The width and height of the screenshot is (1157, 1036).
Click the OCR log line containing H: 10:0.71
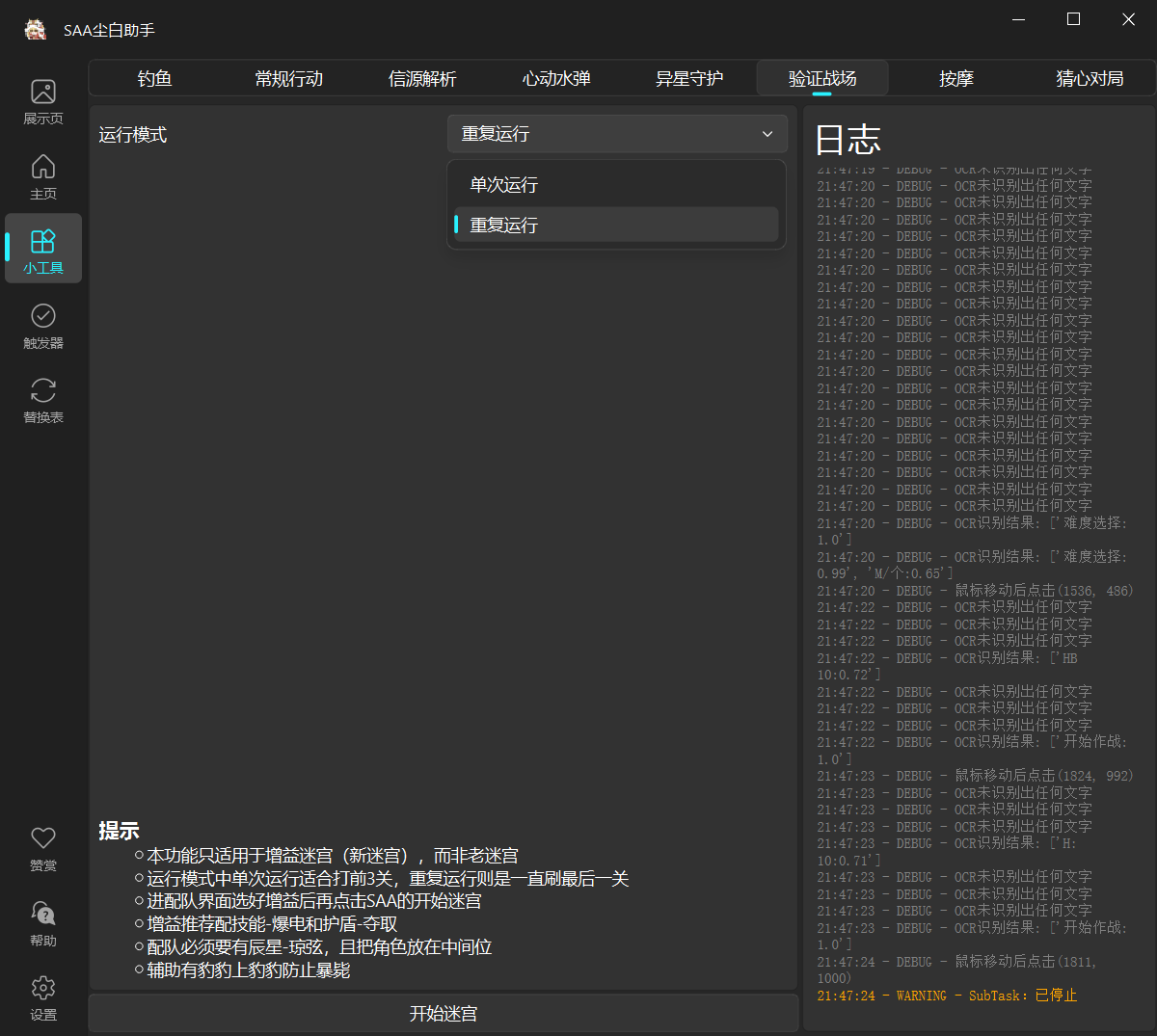[x=947, y=852]
